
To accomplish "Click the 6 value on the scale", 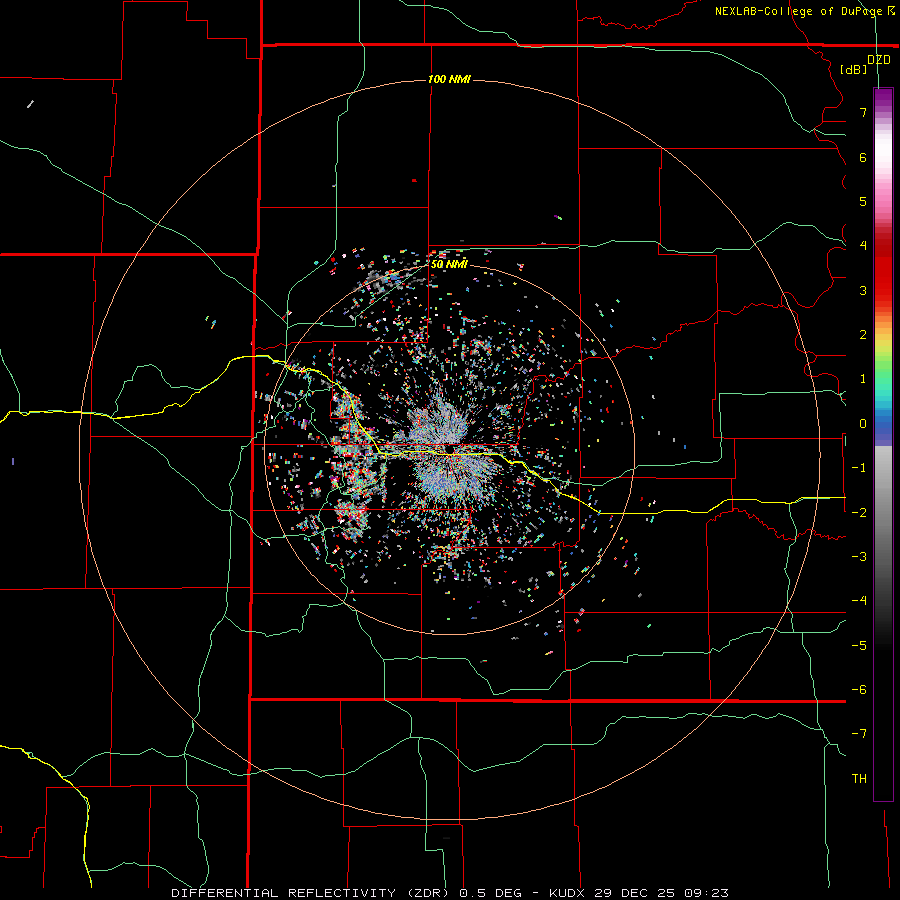I will tap(863, 157).
